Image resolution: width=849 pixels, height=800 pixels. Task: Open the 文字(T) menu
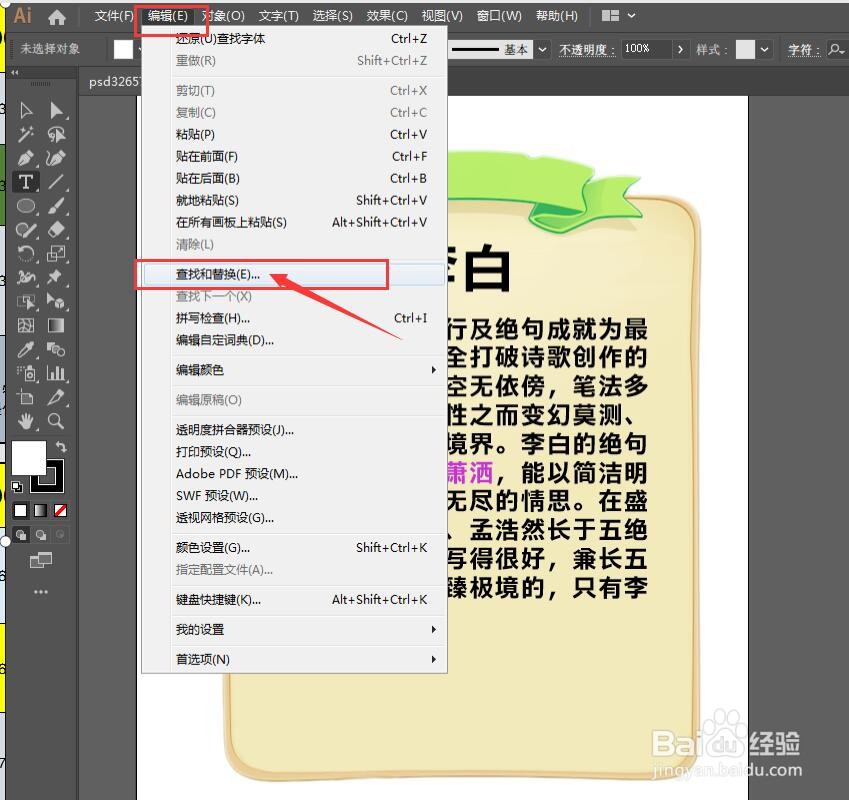(277, 16)
